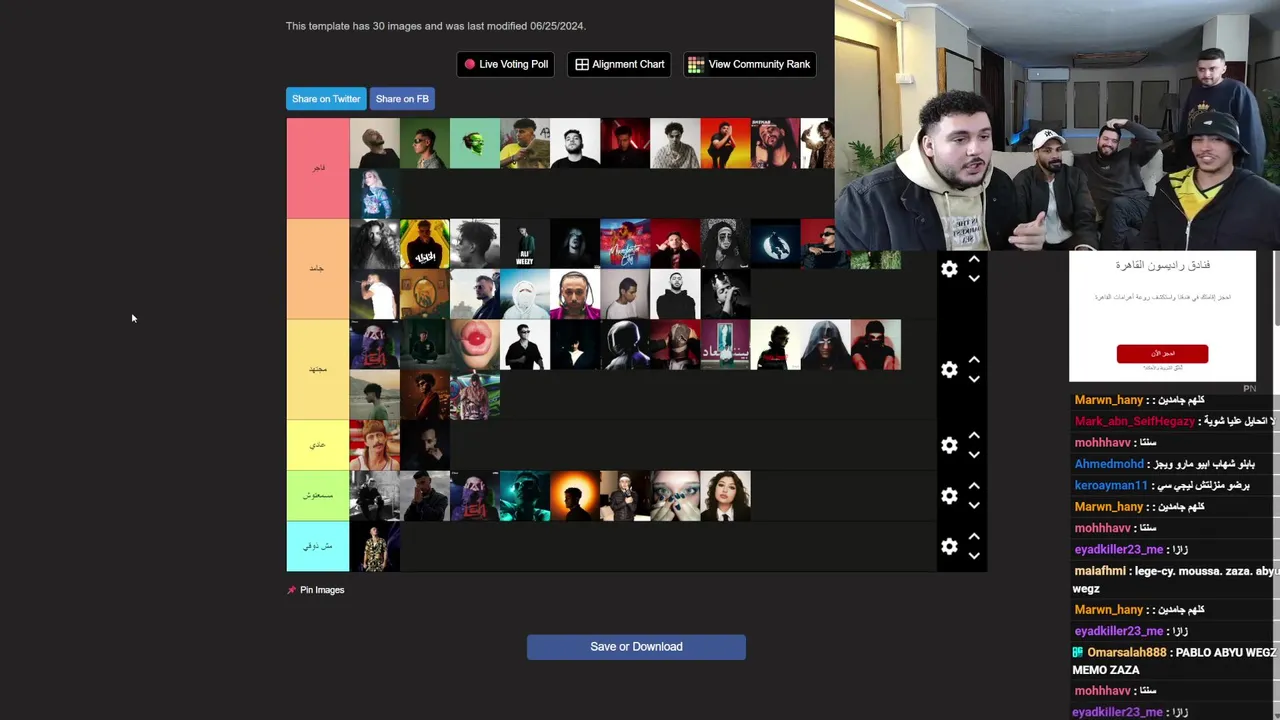
Task: Click the chat panel scrollbar
Action: tap(1276, 286)
